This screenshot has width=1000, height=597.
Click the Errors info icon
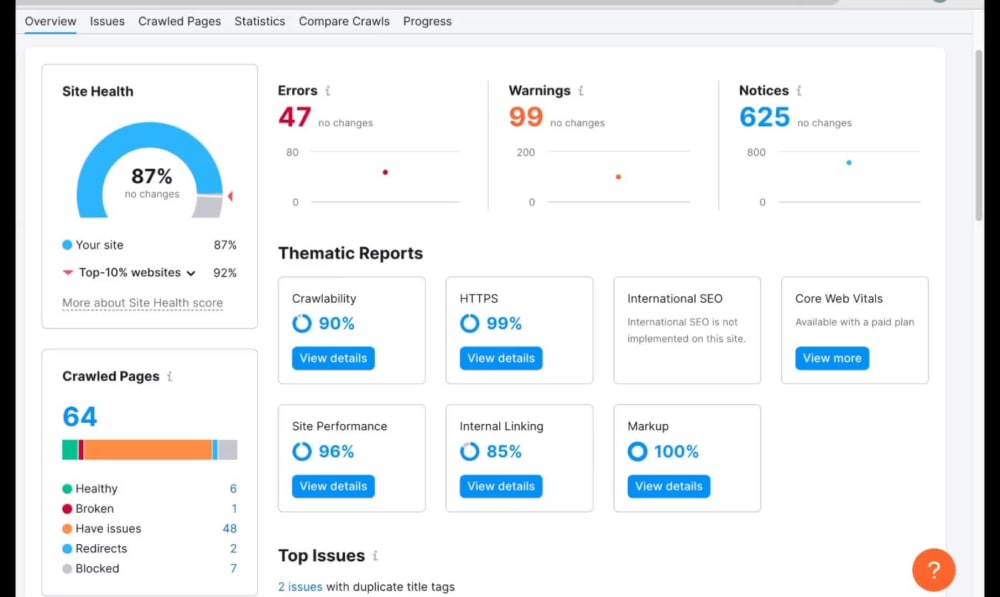[328, 91]
